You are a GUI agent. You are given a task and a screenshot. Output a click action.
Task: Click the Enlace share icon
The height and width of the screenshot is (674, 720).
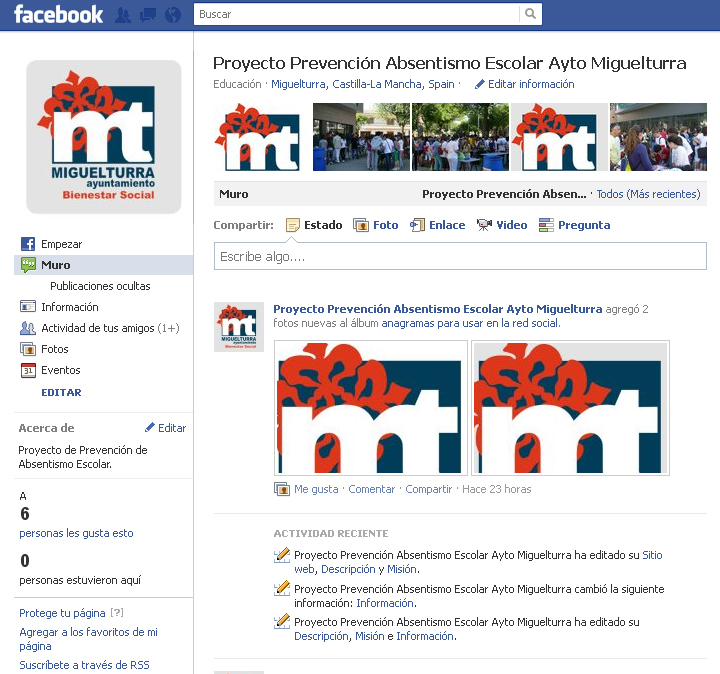[x=417, y=225]
